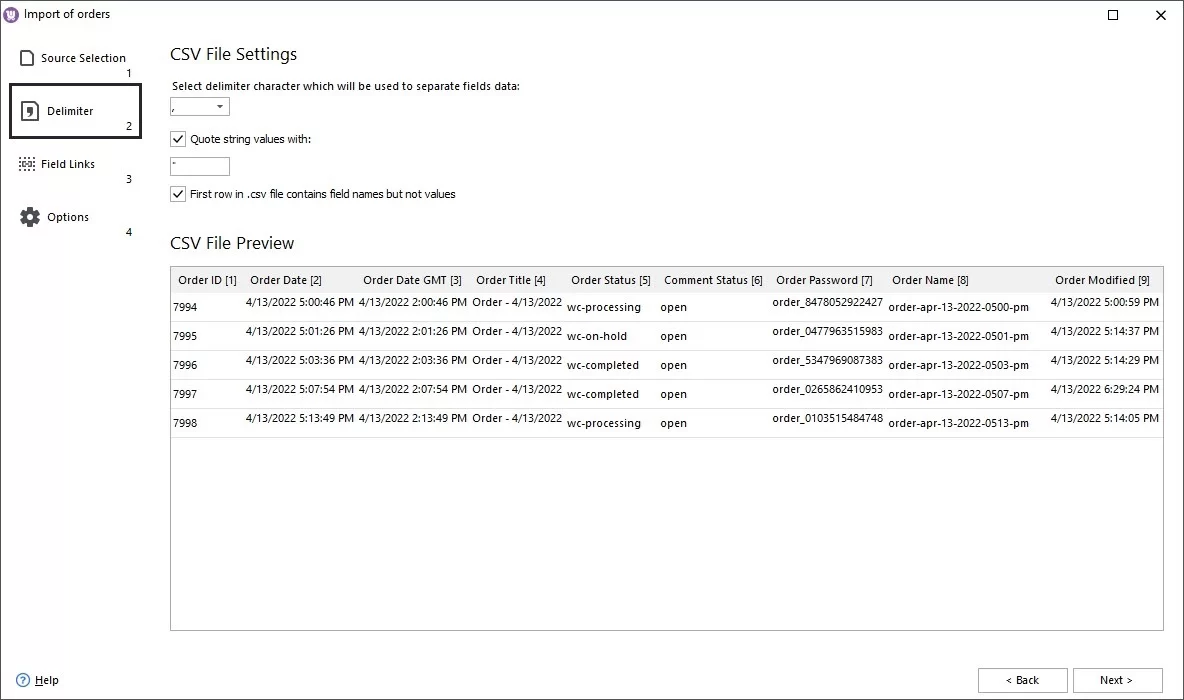Viewport: 1184px width, 700px height.
Task: Open the delimiter character dropdown
Action: tap(222, 106)
